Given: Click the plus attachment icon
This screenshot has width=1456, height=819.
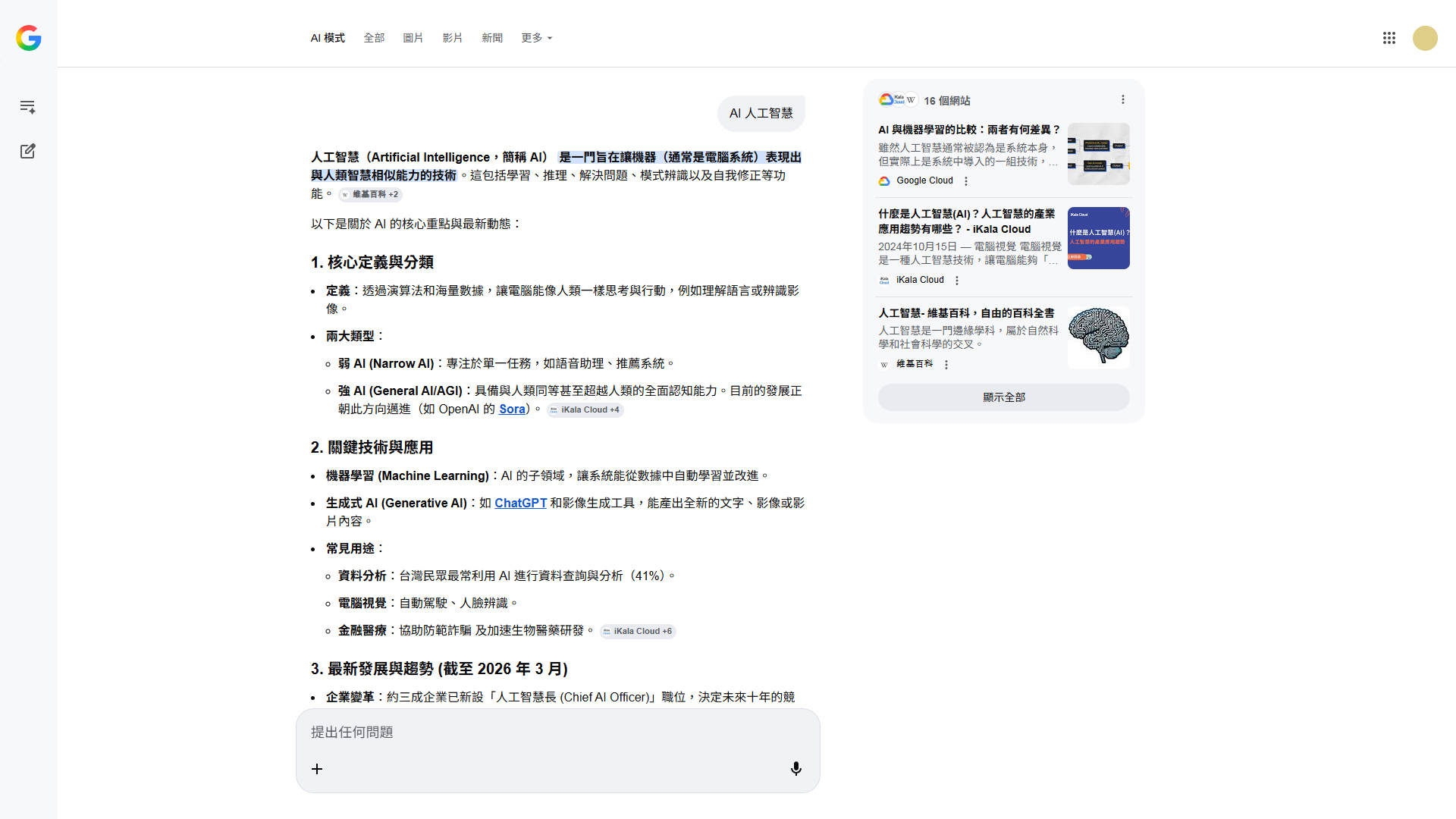Looking at the screenshot, I should coord(317,769).
